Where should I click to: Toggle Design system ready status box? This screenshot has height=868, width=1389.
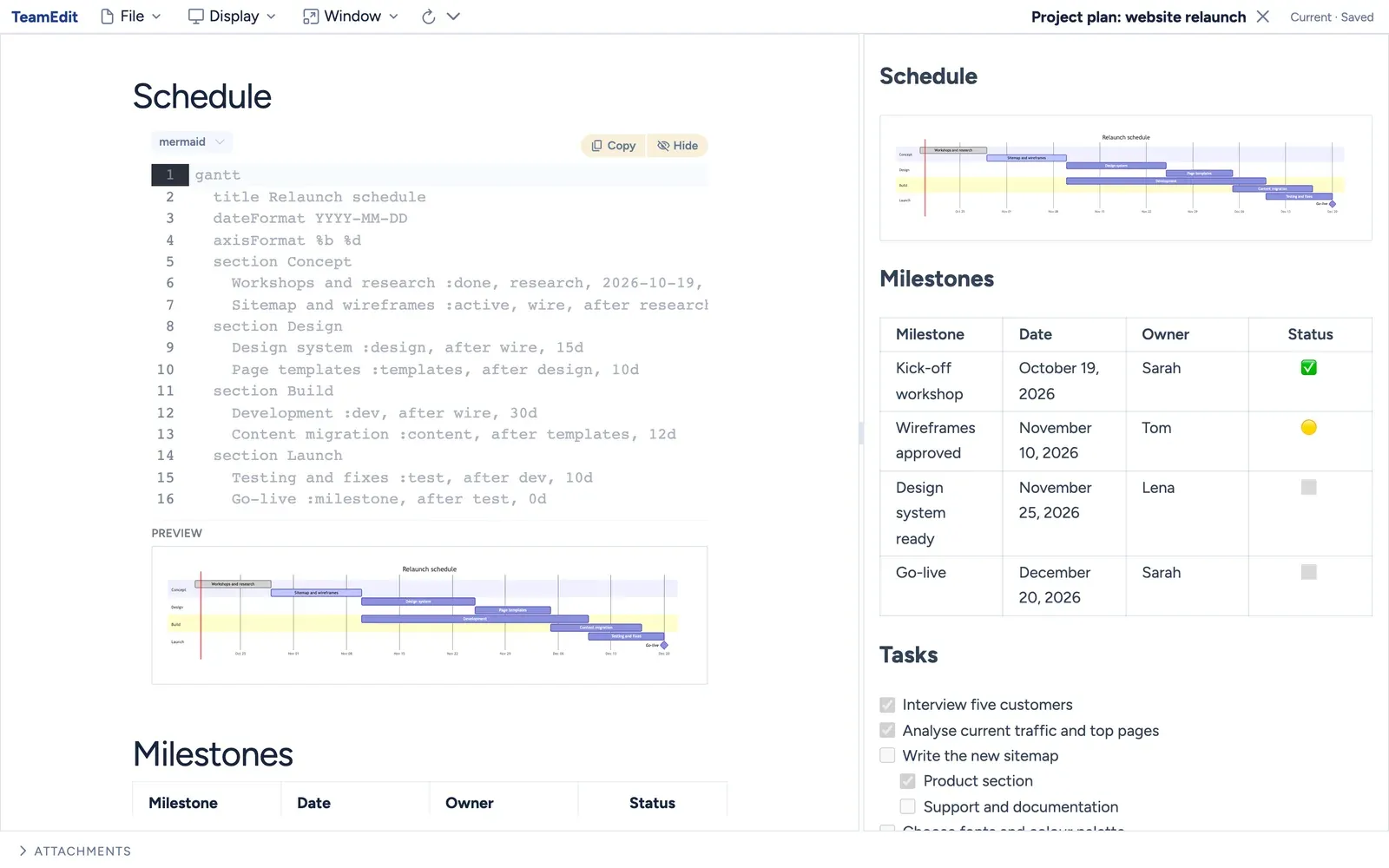1309,487
